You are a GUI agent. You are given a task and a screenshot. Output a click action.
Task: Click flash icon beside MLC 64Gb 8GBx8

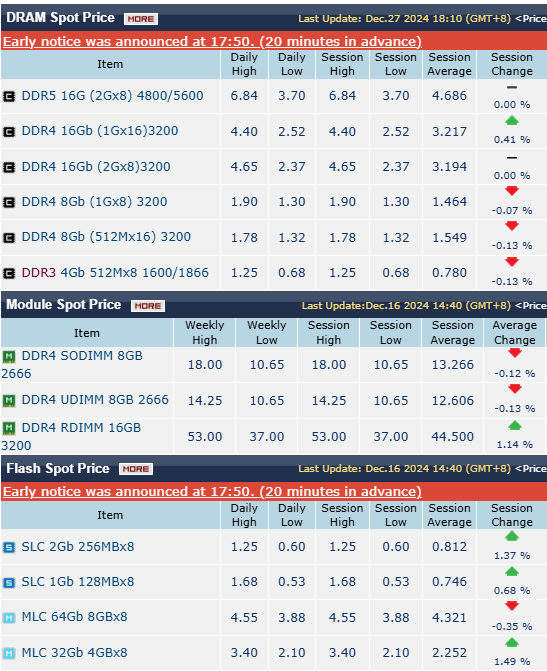(x=9, y=618)
